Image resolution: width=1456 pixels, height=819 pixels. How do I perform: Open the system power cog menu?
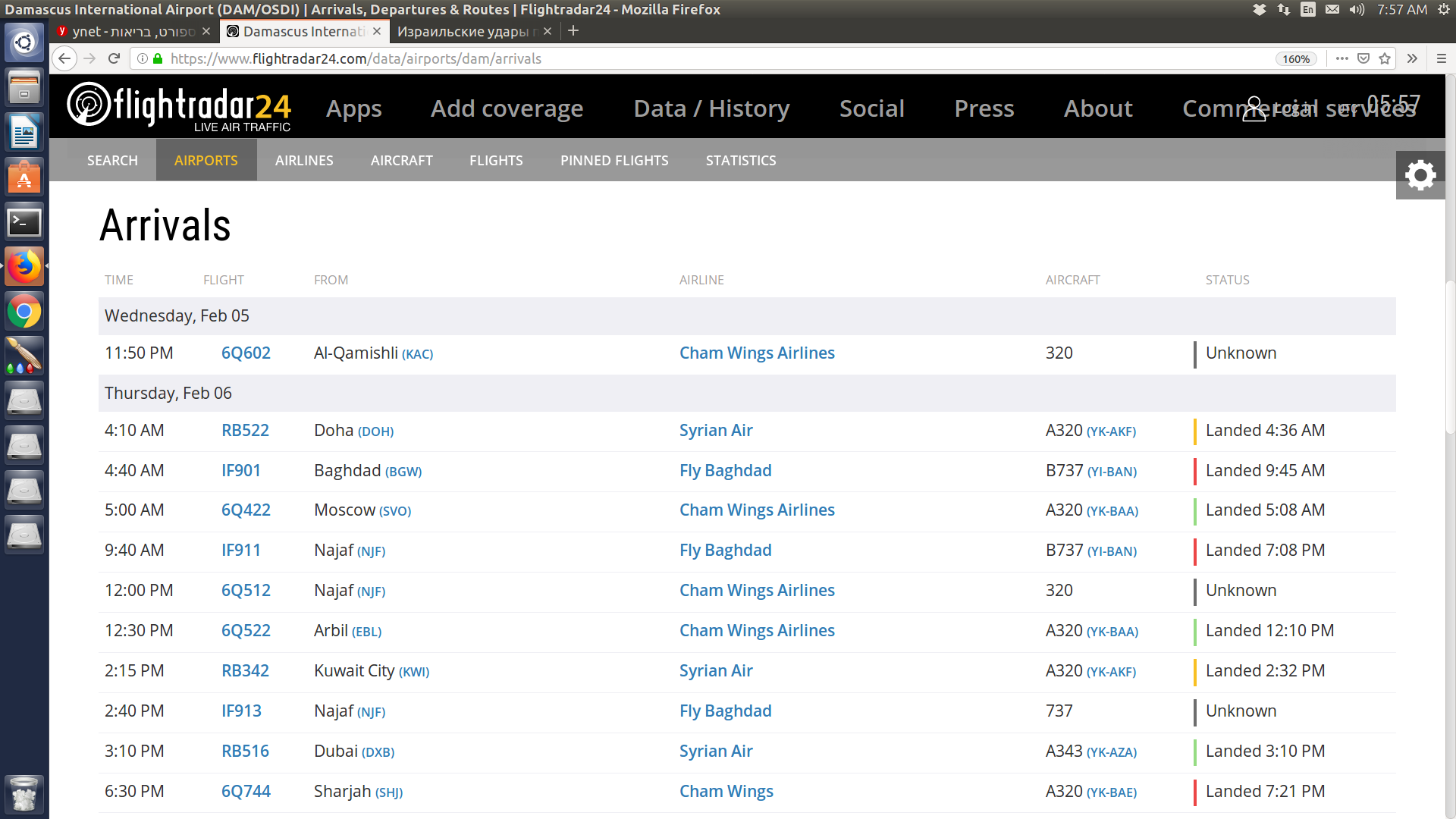point(1444,9)
